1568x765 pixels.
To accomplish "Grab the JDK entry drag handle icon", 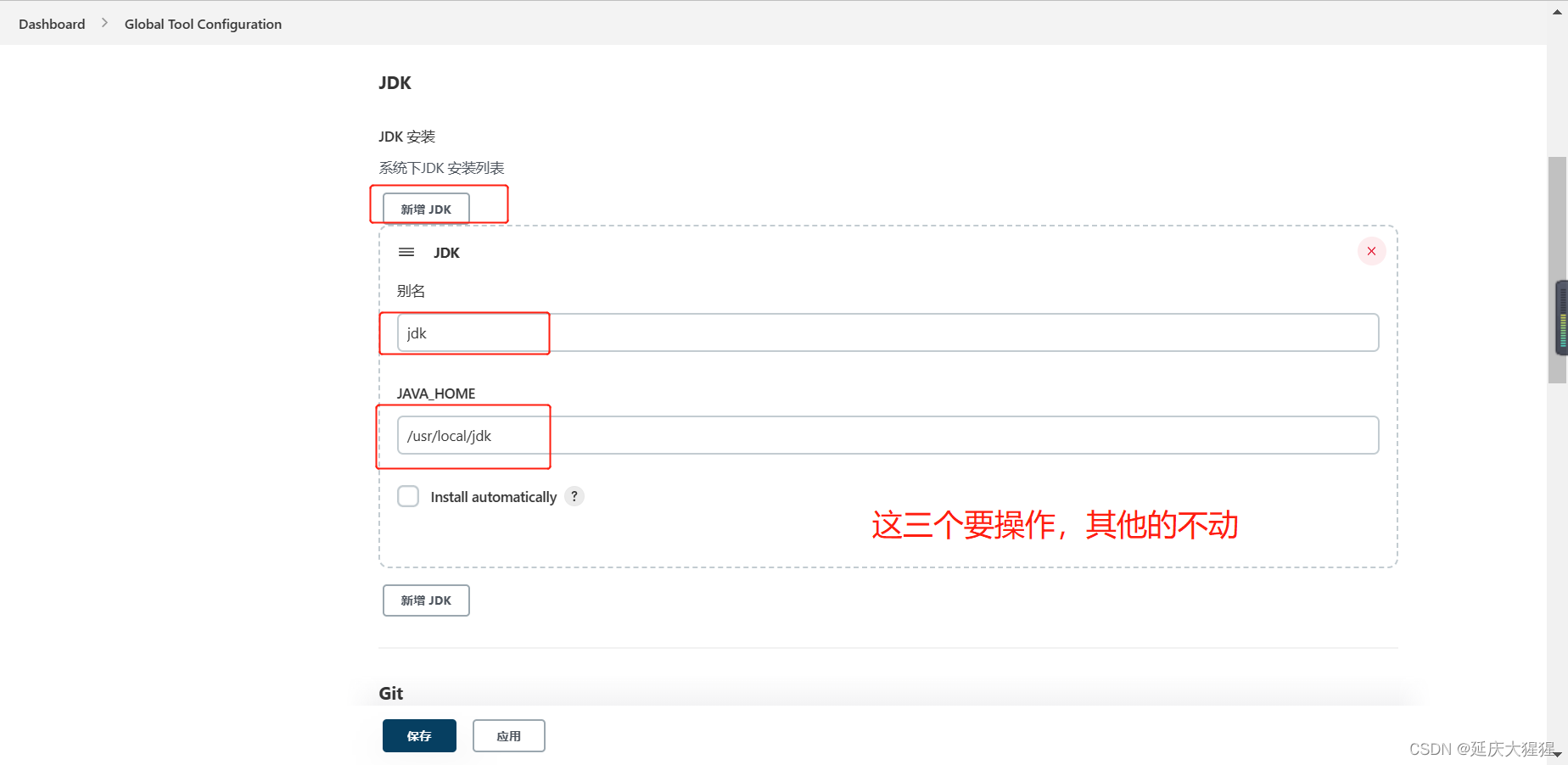I will click(406, 252).
